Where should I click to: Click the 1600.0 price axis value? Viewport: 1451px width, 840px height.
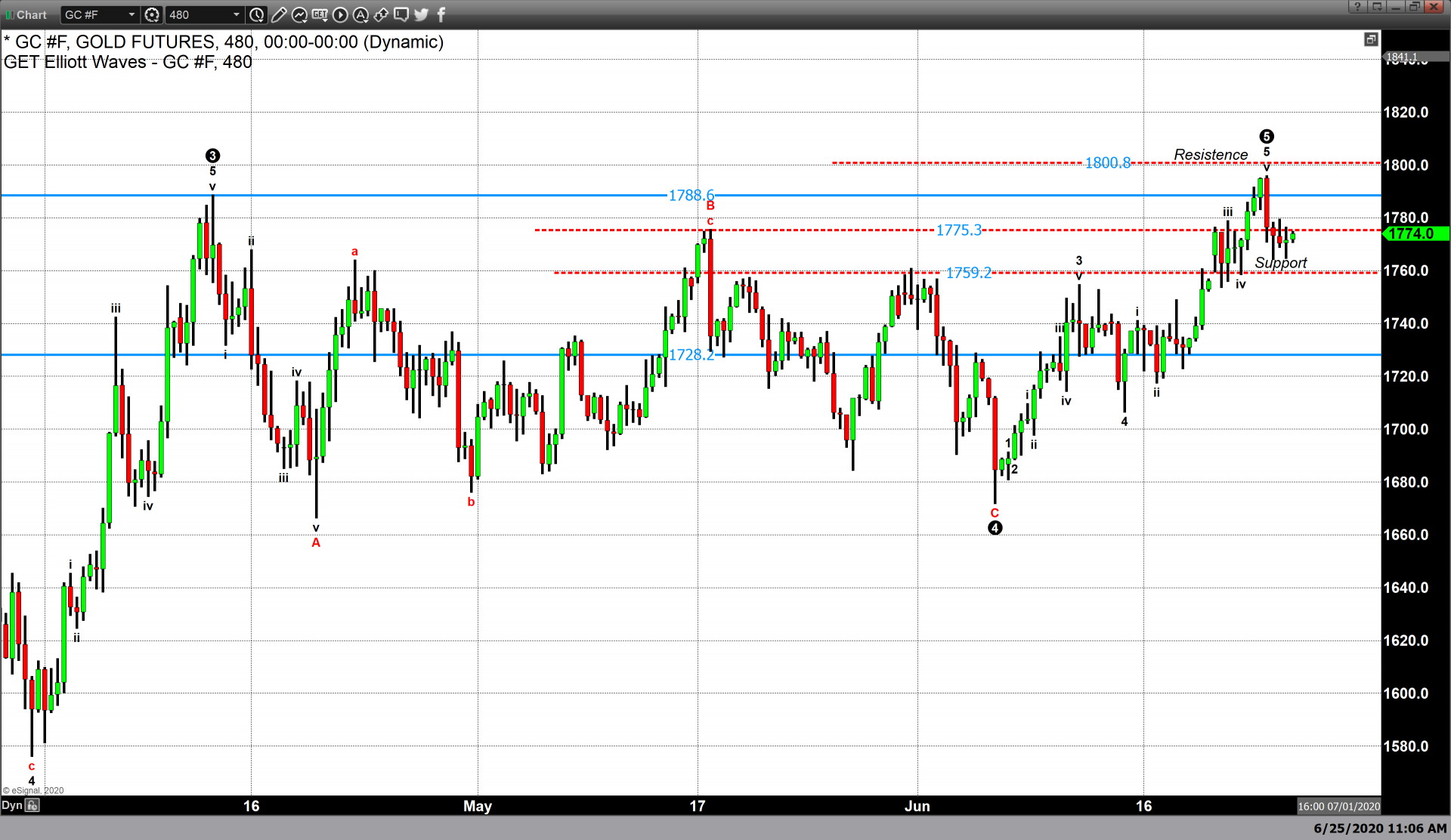1406,693
